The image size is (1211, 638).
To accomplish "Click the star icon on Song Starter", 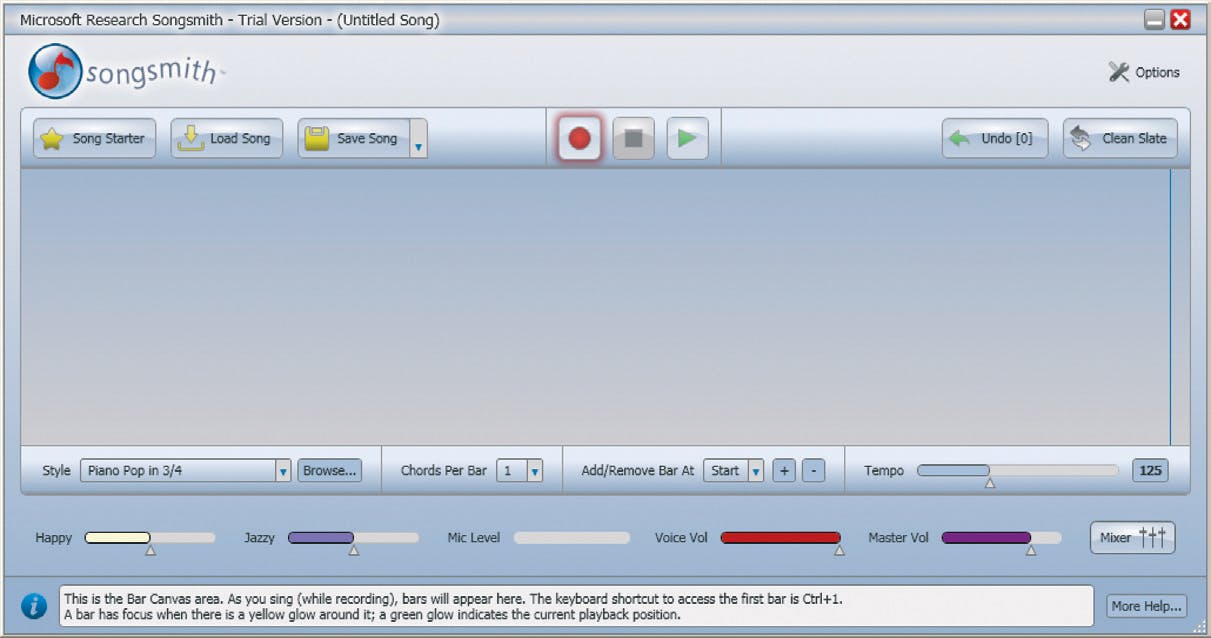I will (x=52, y=139).
